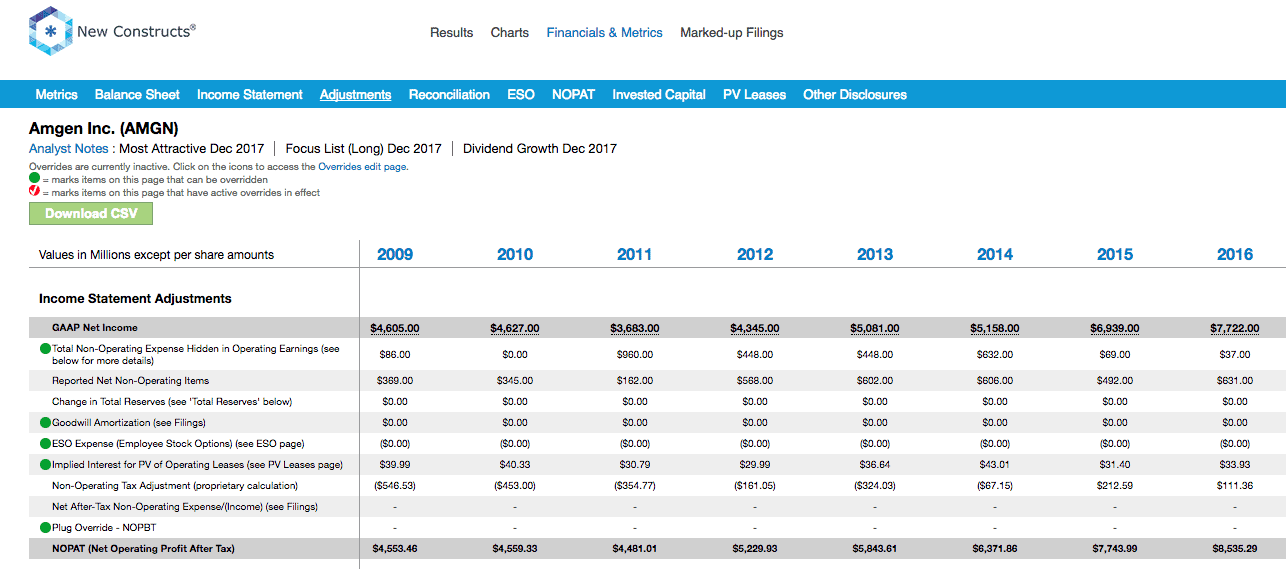Click implied interest value $43.01
1286x569 pixels.
tap(995, 464)
